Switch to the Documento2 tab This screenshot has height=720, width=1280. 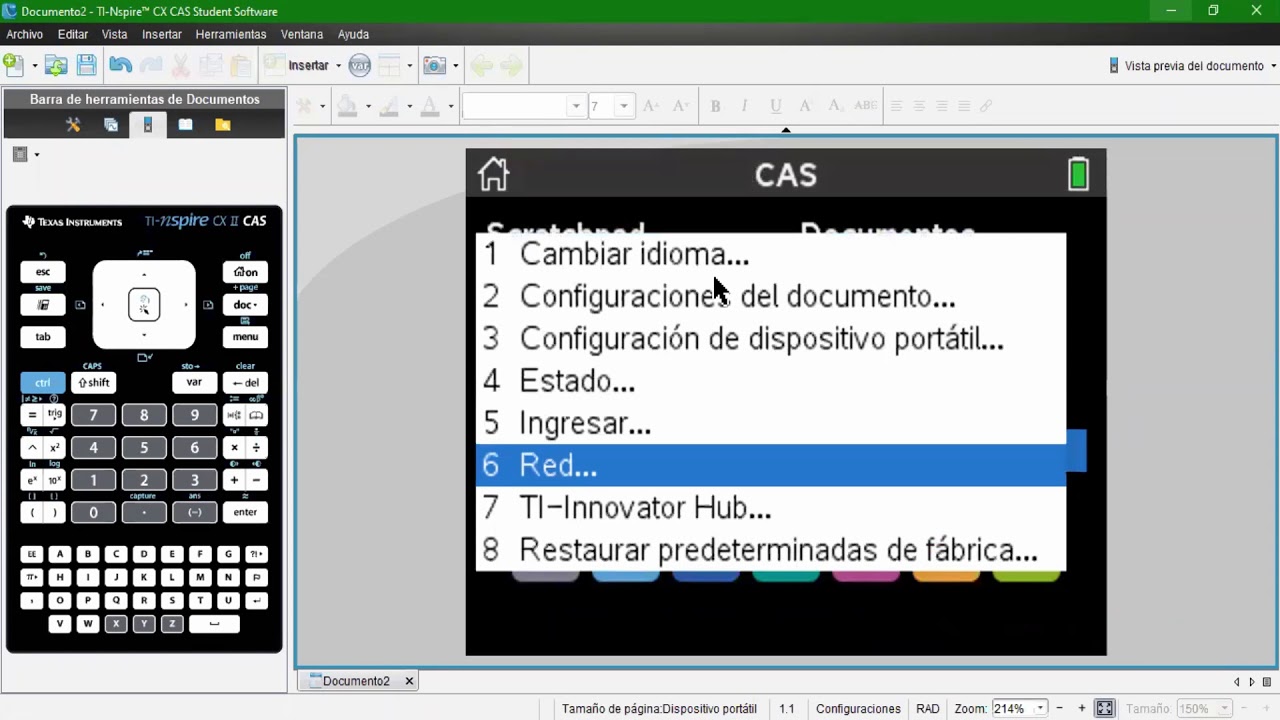pyautogui.click(x=356, y=681)
